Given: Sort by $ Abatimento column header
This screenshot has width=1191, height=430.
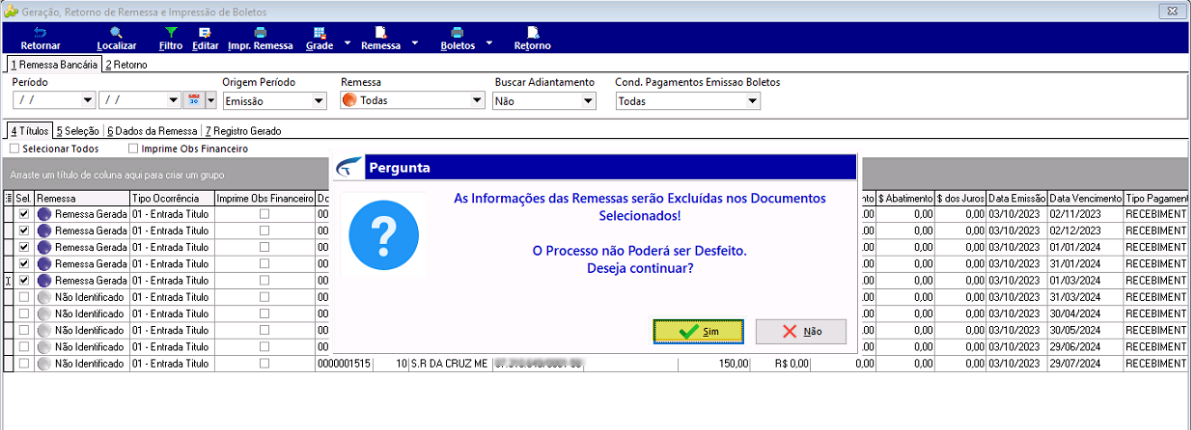Looking at the screenshot, I should (x=905, y=198).
